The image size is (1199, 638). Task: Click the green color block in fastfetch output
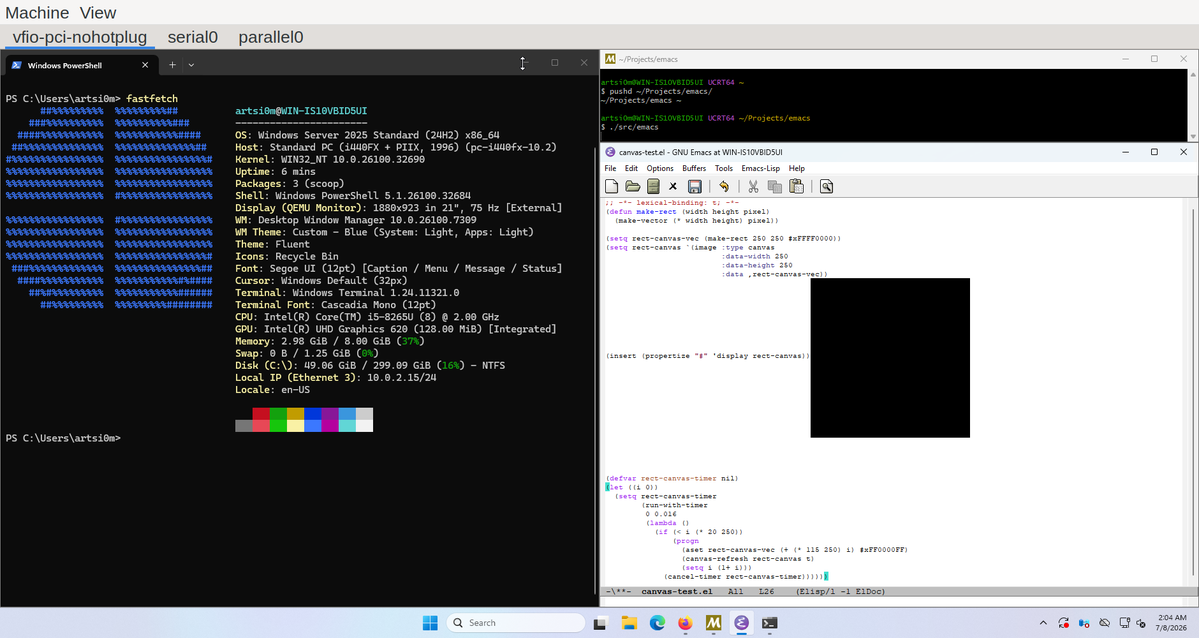pyautogui.click(x=278, y=414)
